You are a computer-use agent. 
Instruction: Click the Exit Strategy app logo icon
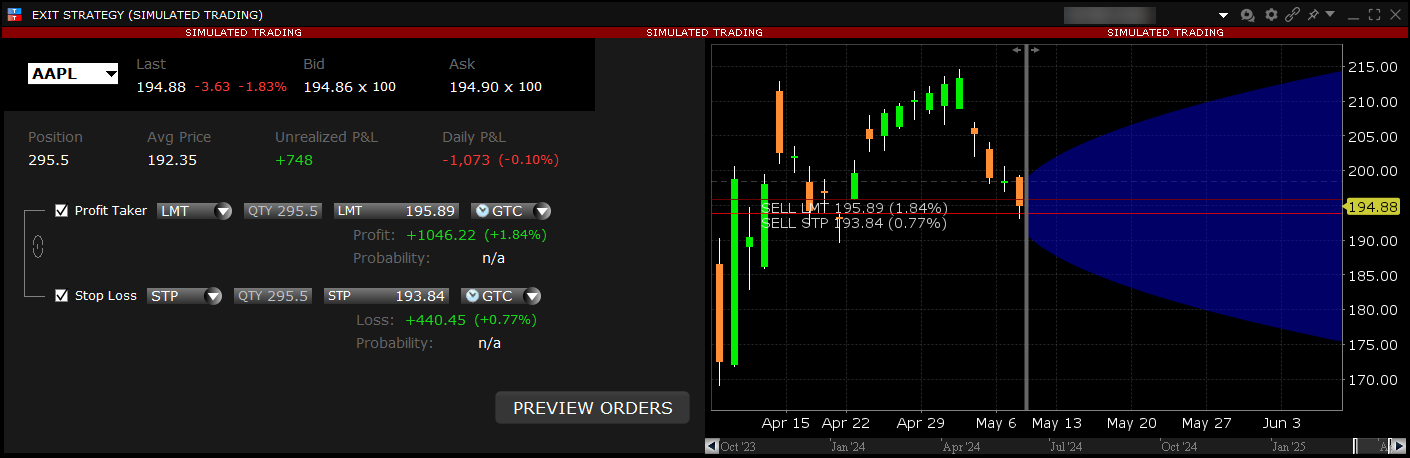click(x=14, y=15)
